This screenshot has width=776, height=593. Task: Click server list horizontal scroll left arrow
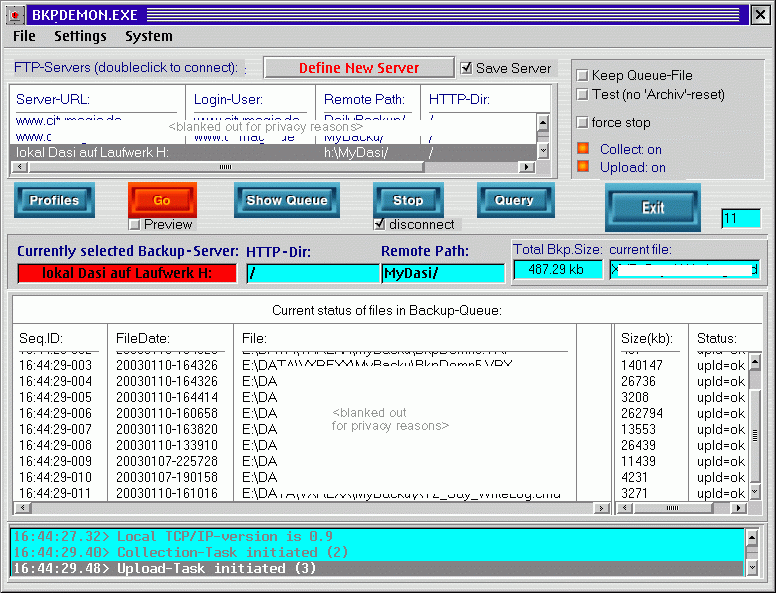click(x=19, y=167)
